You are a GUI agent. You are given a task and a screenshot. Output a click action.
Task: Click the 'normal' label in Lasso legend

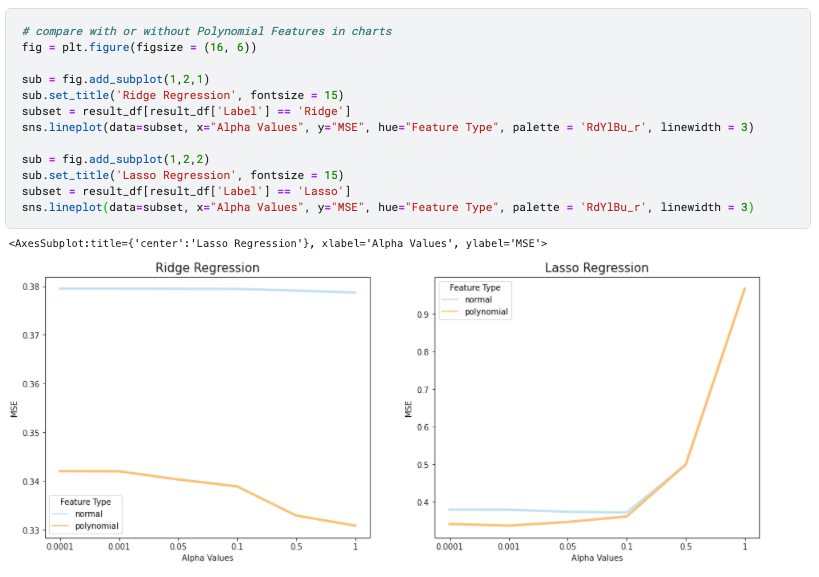pos(478,300)
